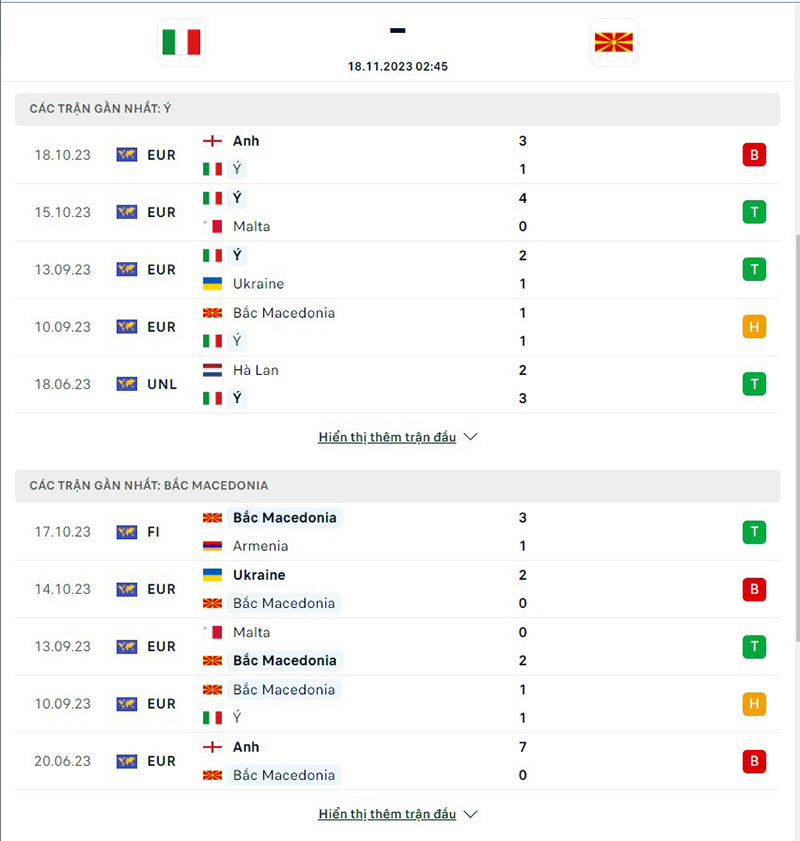Select the North Macedonia flag at the top header

[613, 42]
